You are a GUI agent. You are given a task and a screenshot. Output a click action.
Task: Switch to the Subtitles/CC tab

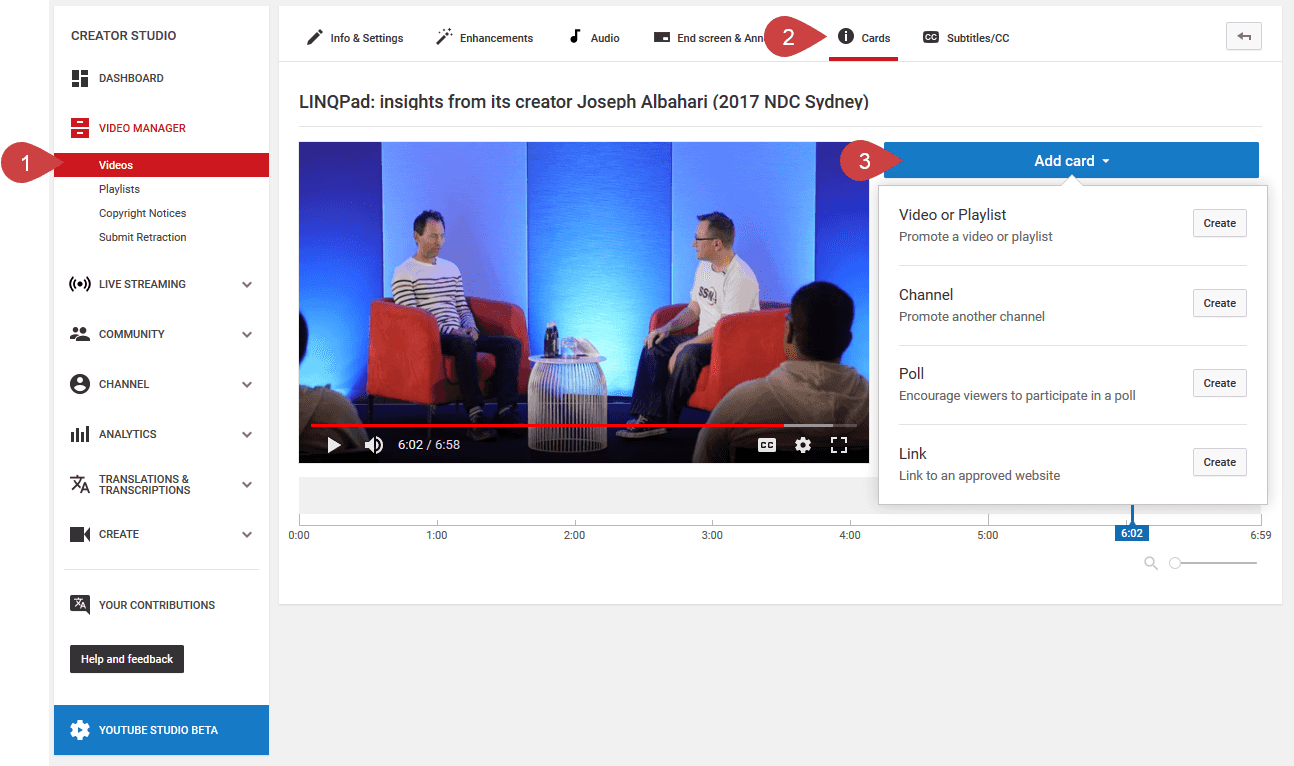[966, 38]
